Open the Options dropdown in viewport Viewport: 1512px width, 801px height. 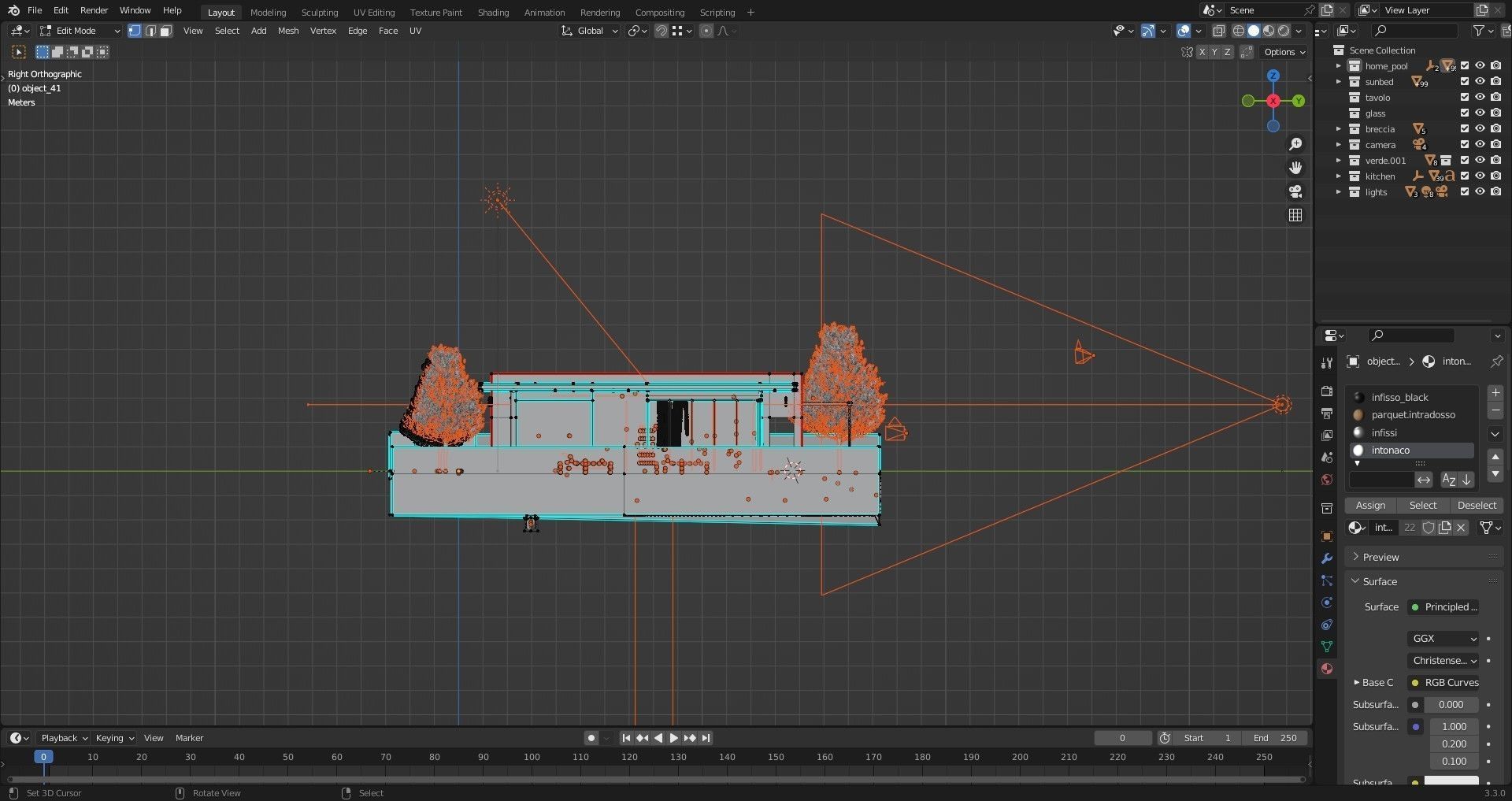1284,52
